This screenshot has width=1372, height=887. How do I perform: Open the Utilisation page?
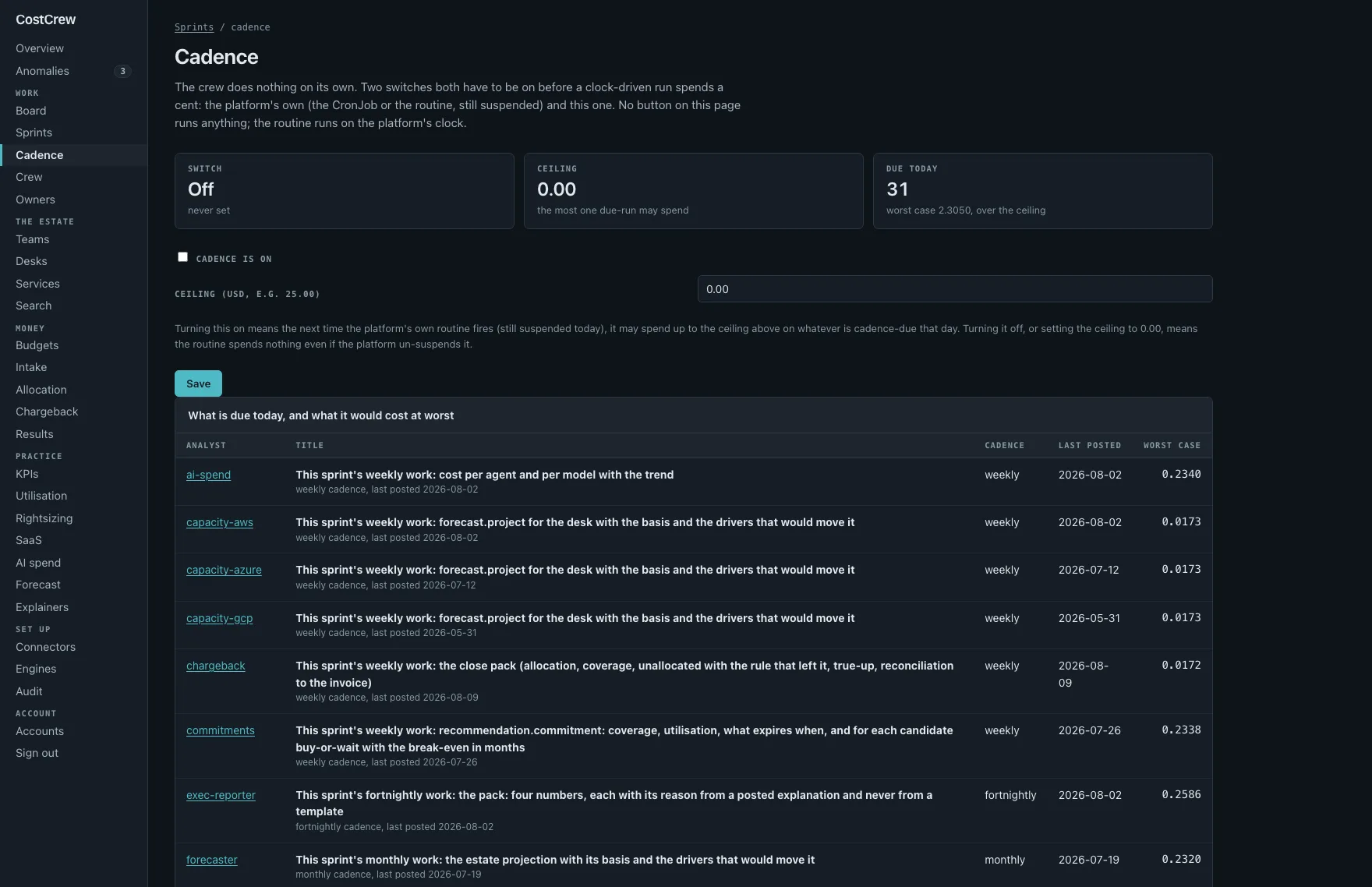tap(73, 496)
